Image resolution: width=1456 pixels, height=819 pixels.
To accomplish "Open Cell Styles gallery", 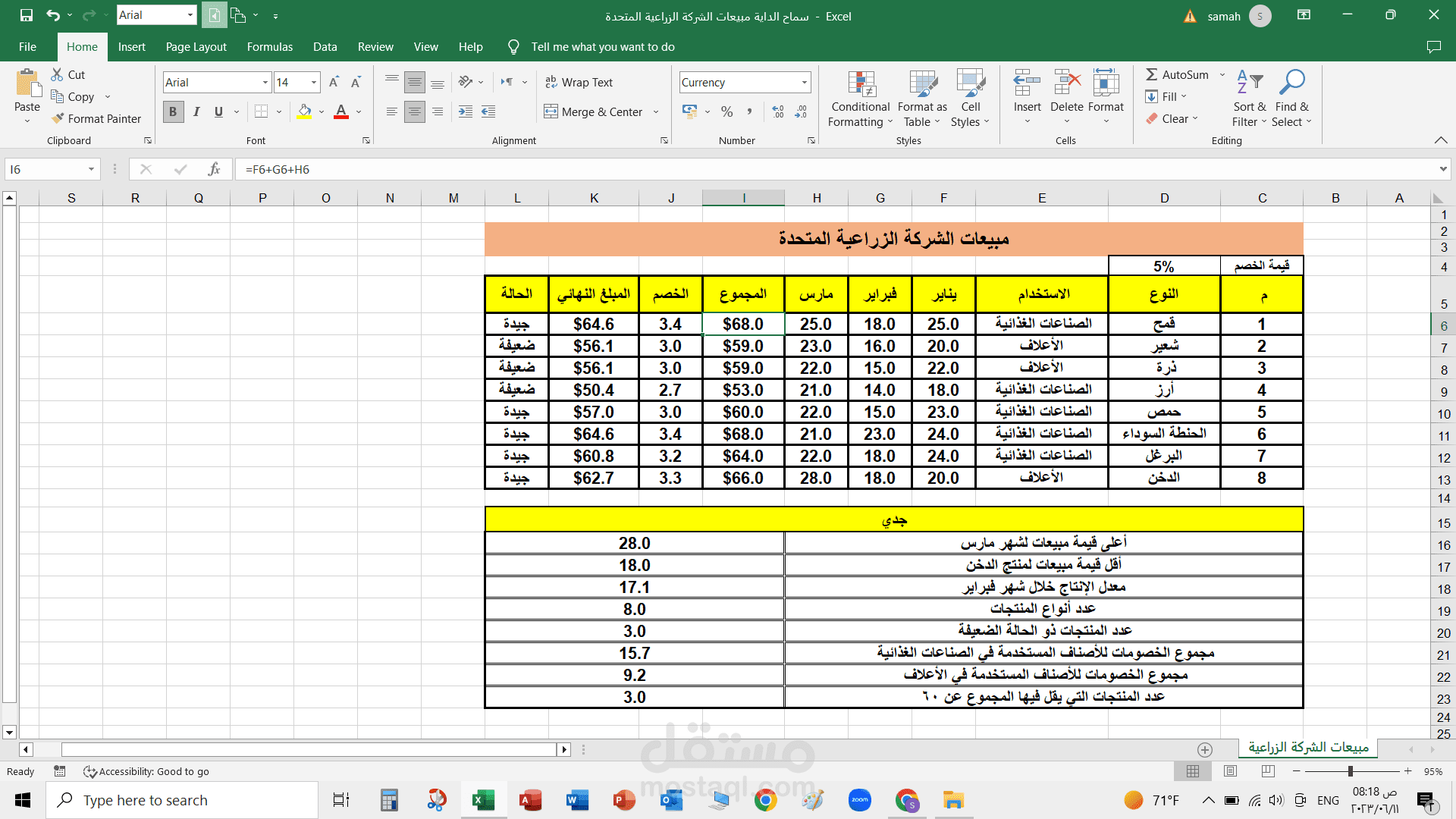I will click(970, 99).
